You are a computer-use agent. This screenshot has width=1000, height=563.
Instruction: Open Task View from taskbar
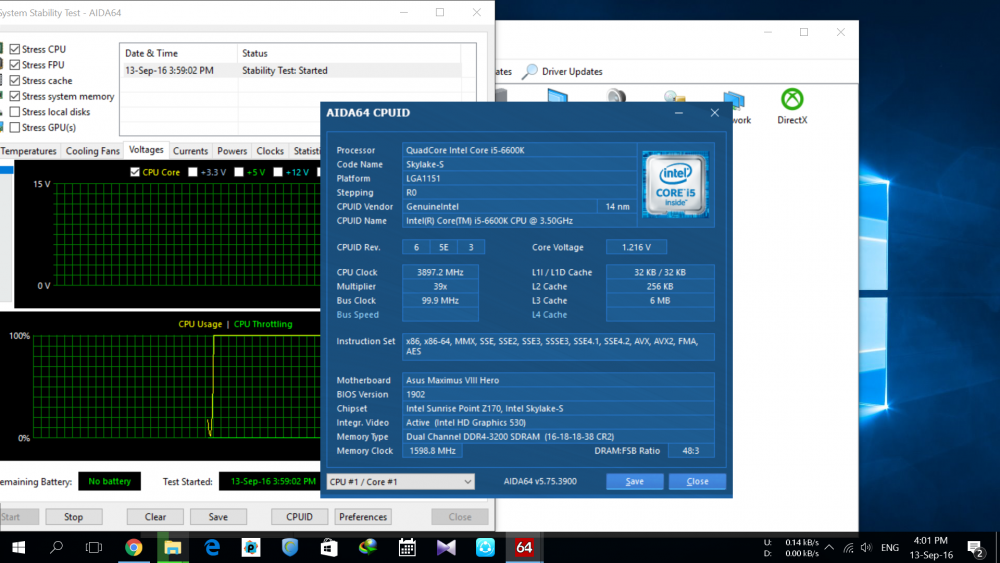94,547
